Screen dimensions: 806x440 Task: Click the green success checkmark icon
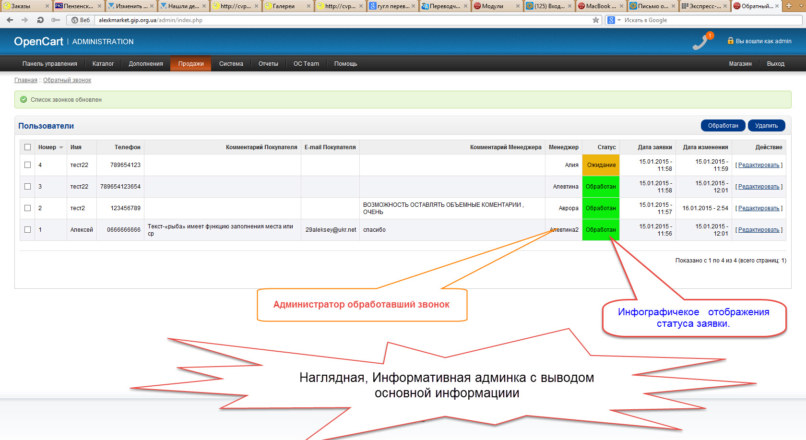point(22,99)
